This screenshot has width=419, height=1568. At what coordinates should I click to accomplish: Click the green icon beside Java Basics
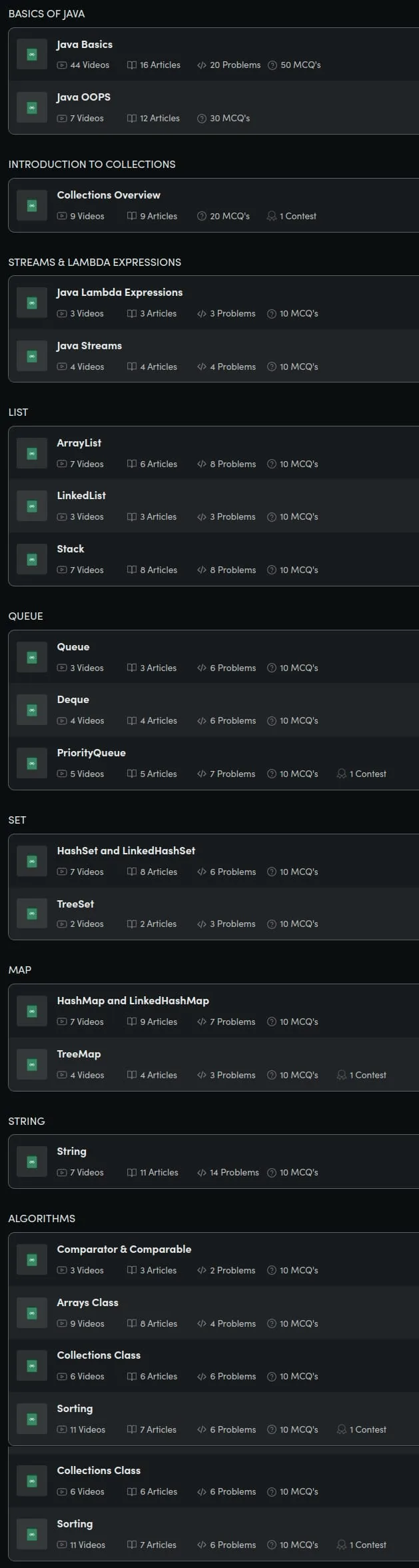(31, 55)
